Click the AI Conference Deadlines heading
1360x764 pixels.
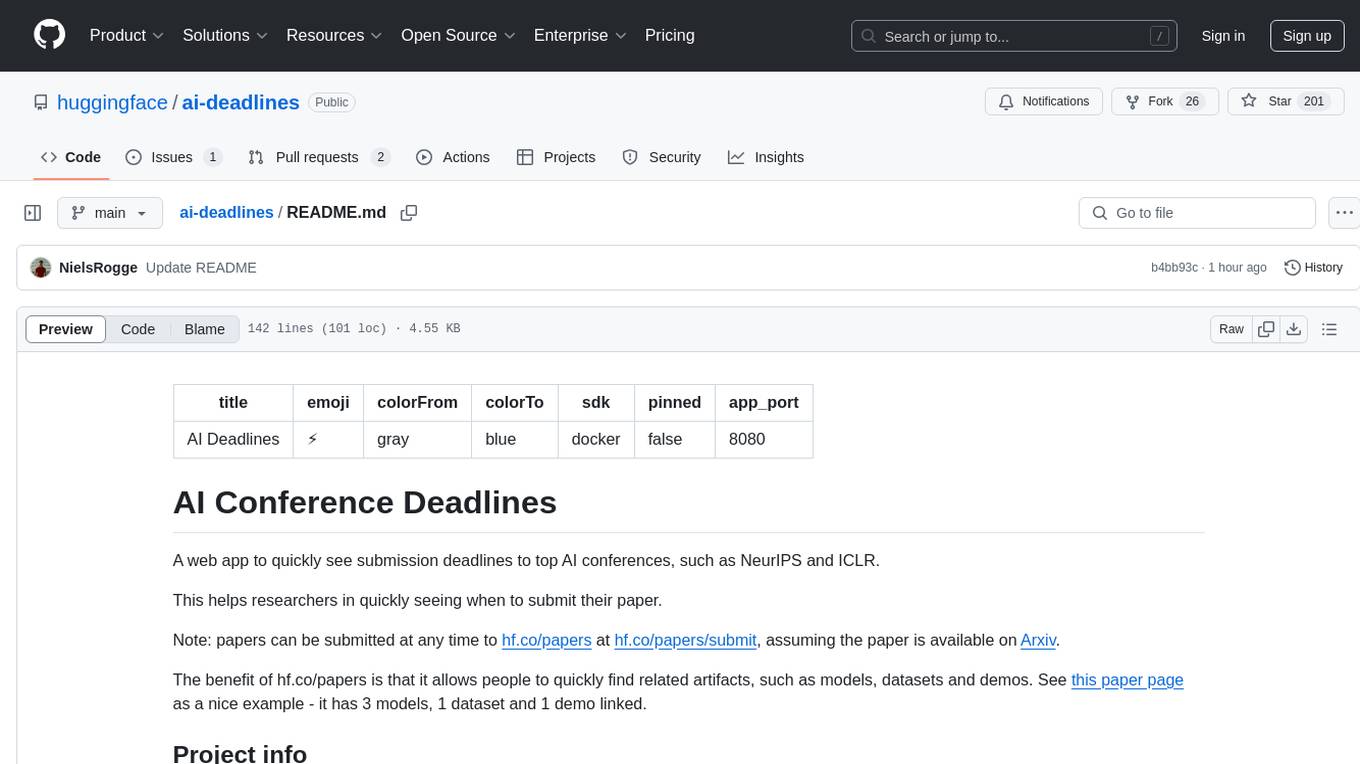[x=365, y=502]
